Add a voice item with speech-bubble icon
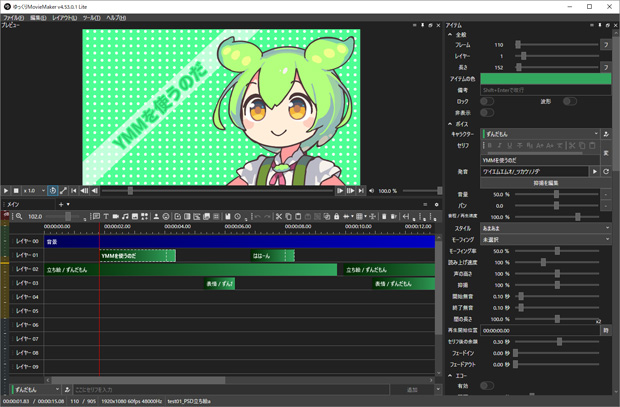This screenshot has width=620, height=407. tap(96, 216)
